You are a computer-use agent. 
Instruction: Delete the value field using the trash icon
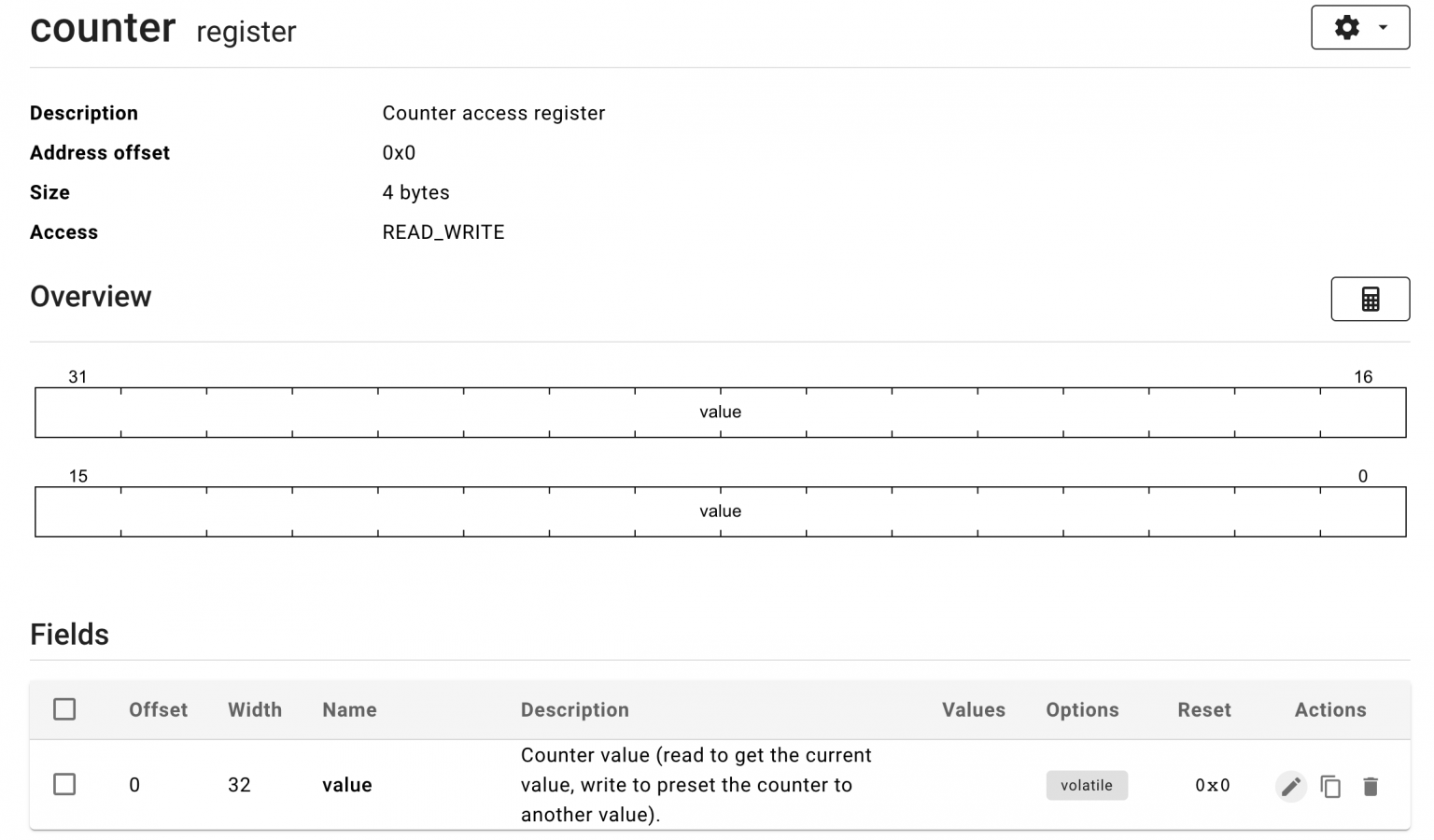1371,786
